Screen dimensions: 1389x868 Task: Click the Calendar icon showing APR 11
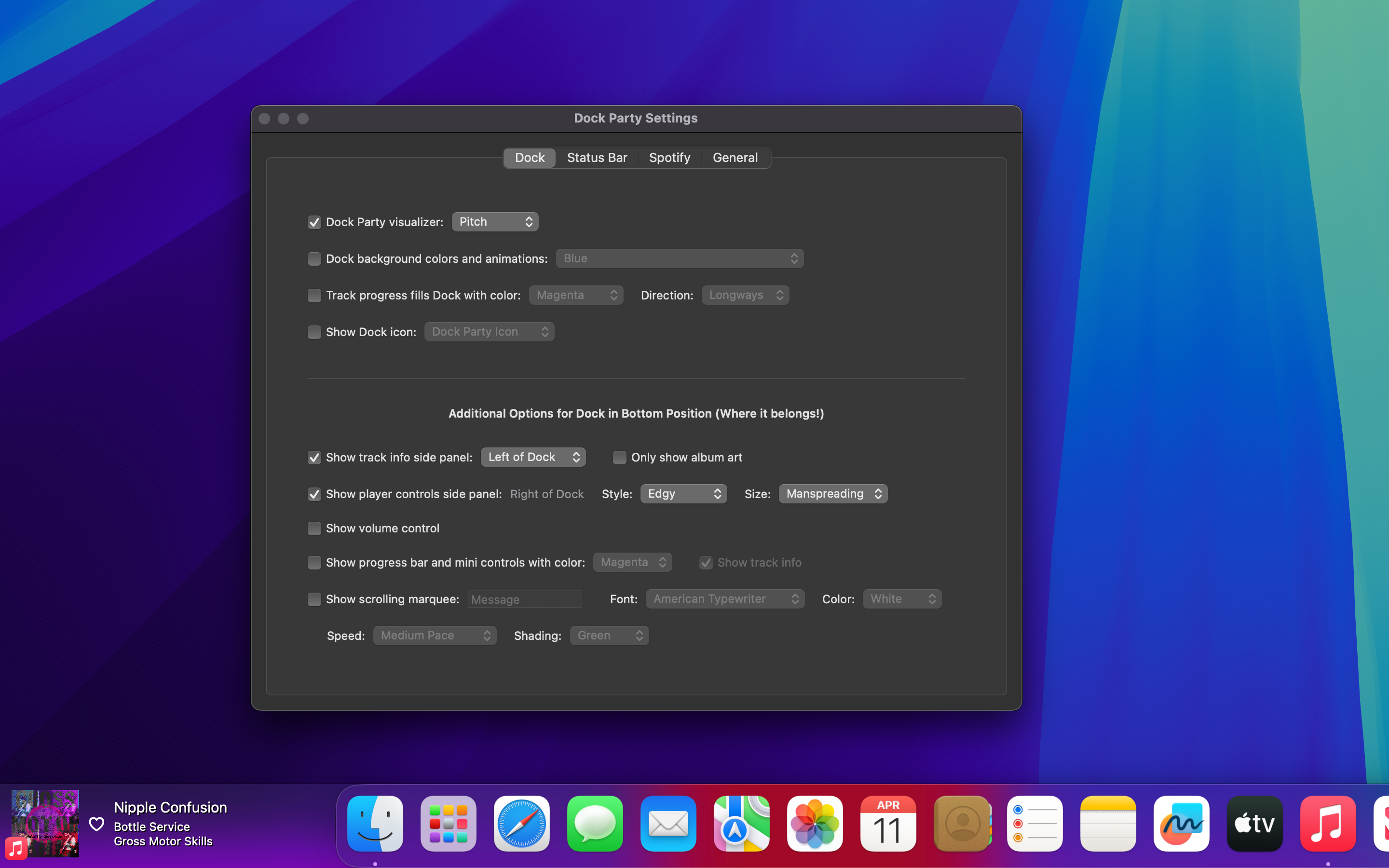[x=888, y=823]
